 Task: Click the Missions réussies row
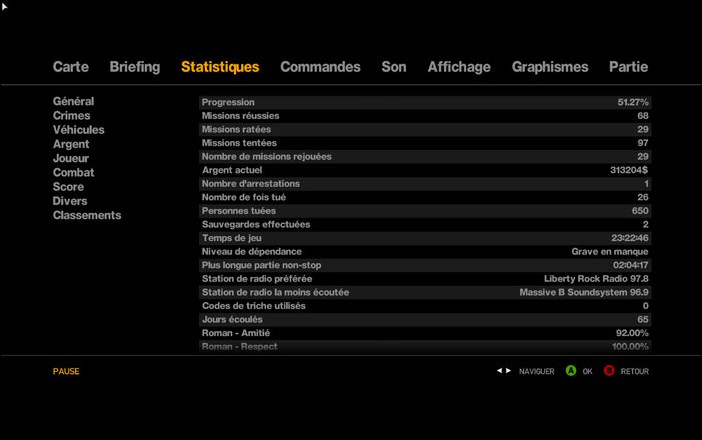pos(425,115)
